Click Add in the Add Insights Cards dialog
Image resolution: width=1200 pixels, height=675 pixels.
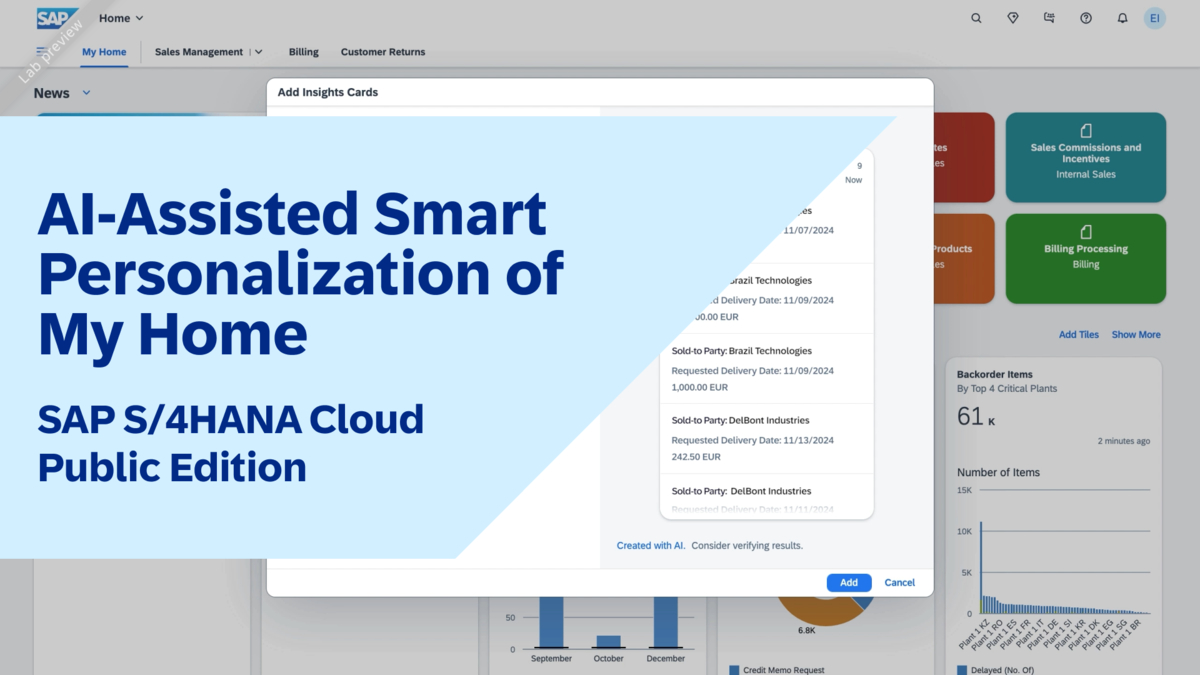pos(848,582)
